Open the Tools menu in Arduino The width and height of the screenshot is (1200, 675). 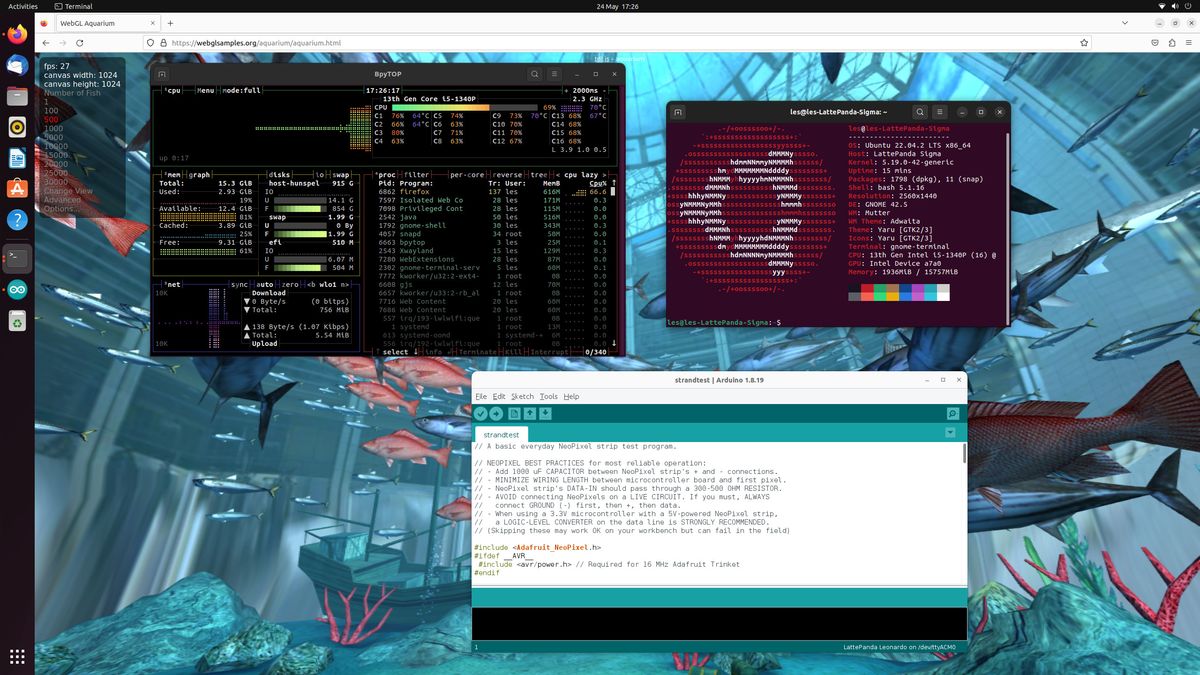549,396
